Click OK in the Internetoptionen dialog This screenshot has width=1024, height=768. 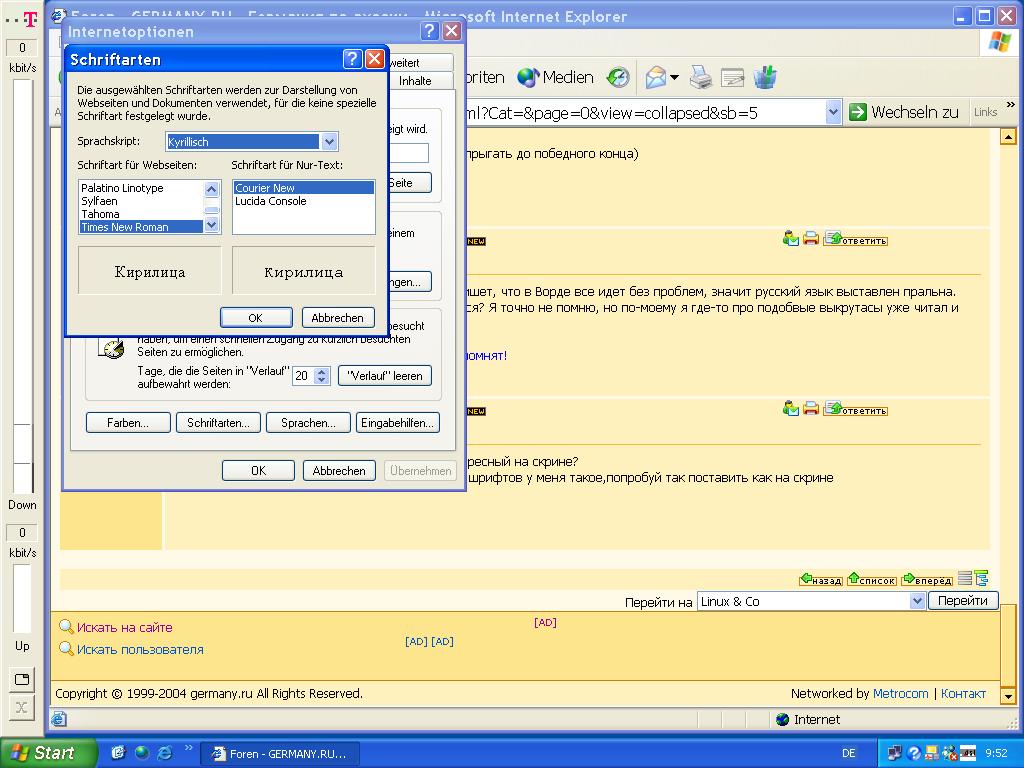pos(259,470)
